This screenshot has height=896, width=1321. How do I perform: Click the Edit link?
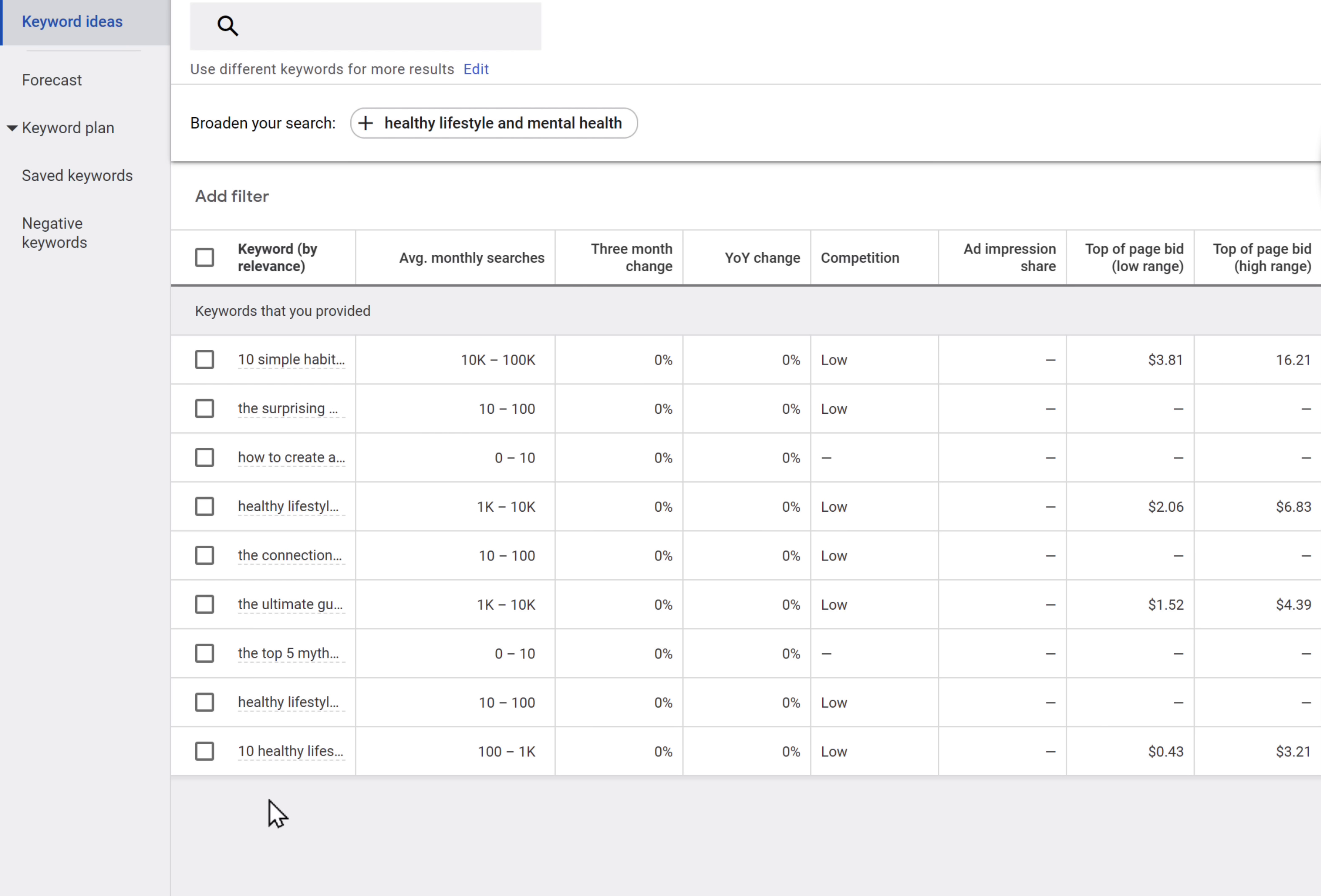[x=476, y=69]
